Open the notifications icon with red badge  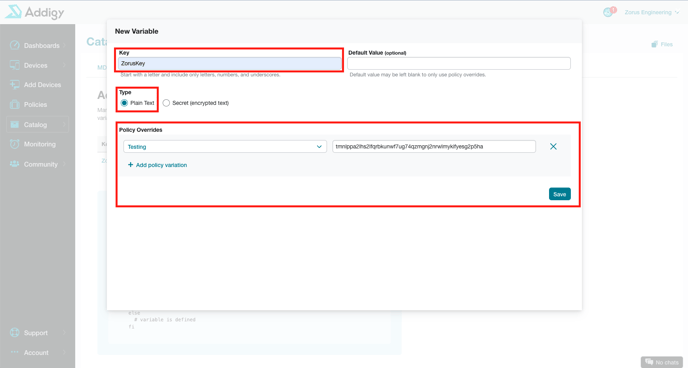pyautogui.click(x=609, y=11)
